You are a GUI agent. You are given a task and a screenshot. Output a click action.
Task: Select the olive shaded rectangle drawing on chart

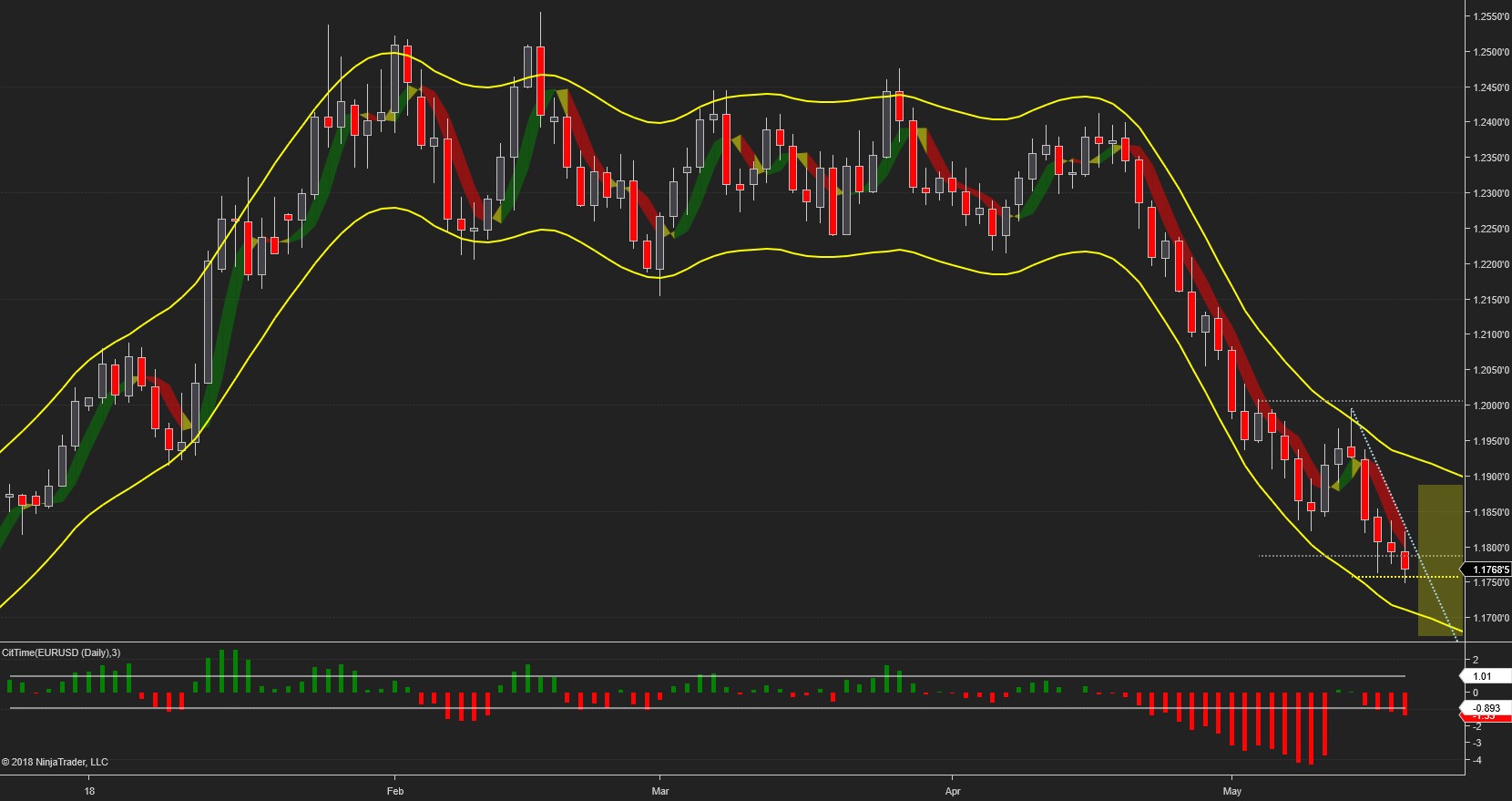[x=1440, y=560]
